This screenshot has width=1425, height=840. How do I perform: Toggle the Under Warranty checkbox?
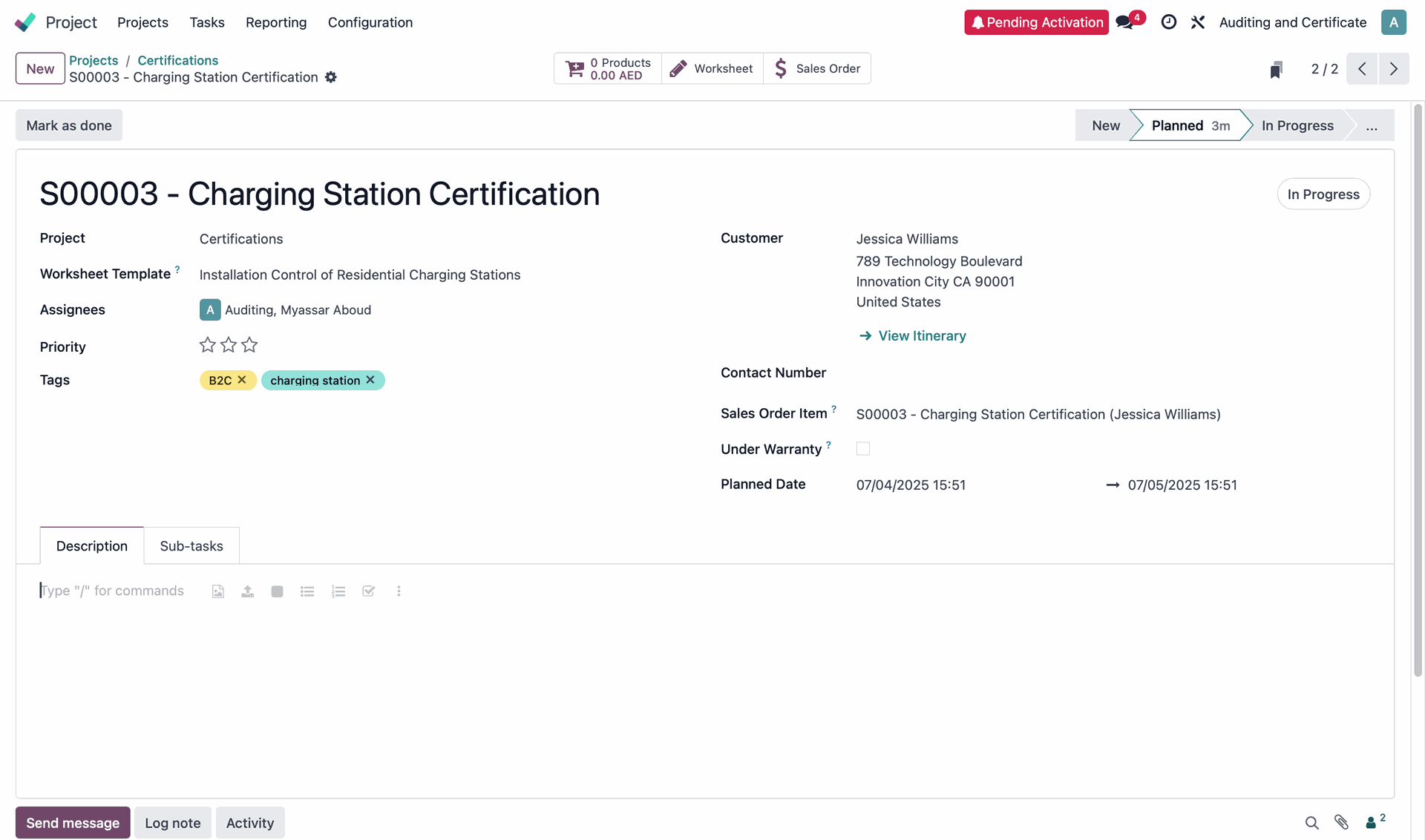click(x=862, y=449)
